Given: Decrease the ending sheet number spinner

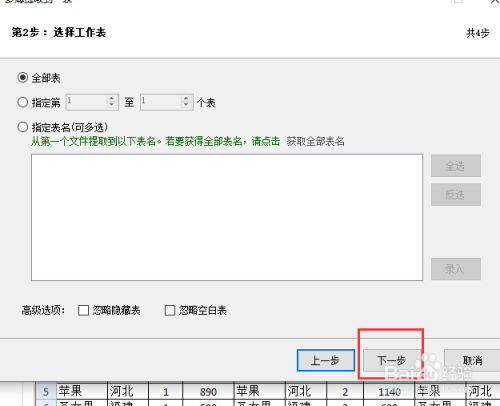Looking at the screenshot, I should (186, 105).
